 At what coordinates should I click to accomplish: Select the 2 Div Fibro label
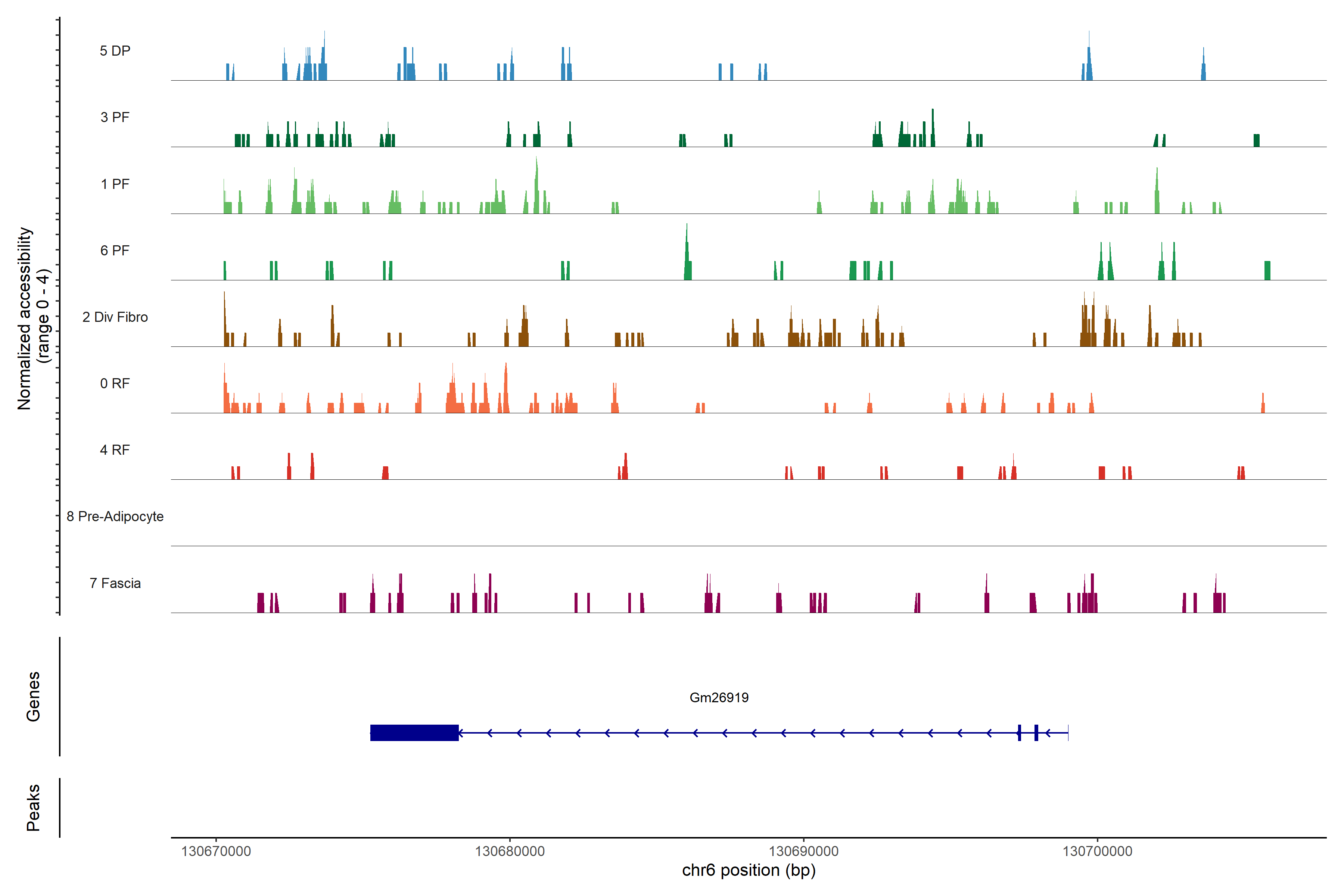coord(115,317)
